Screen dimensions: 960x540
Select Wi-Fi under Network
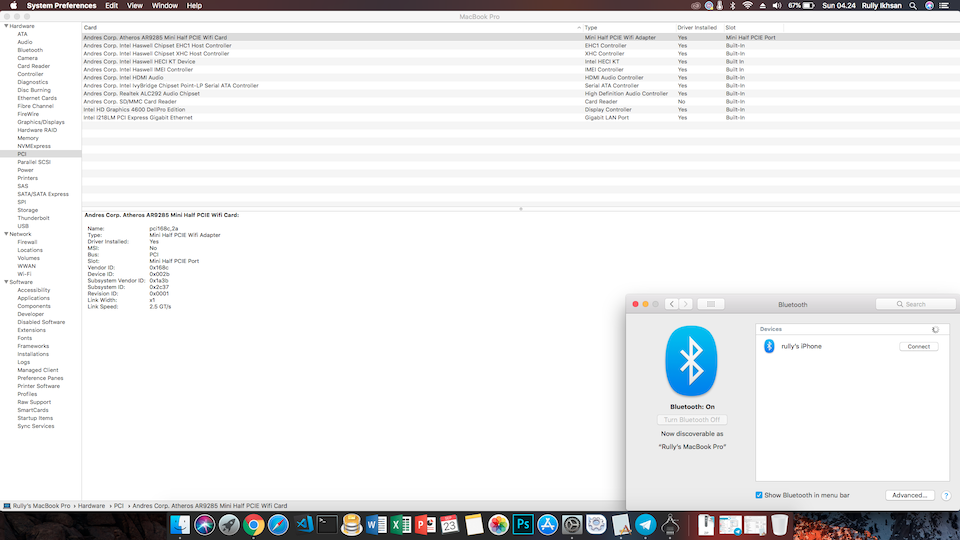point(24,274)
